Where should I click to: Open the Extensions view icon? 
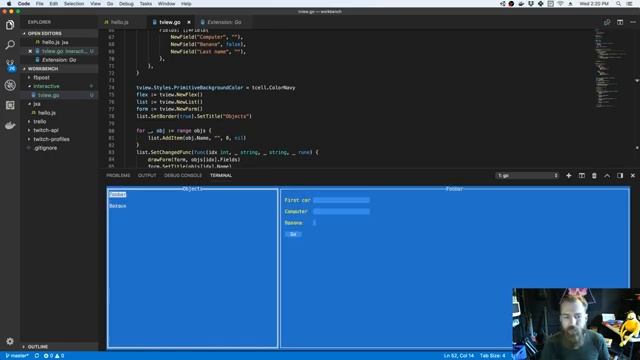coord(10,105)
